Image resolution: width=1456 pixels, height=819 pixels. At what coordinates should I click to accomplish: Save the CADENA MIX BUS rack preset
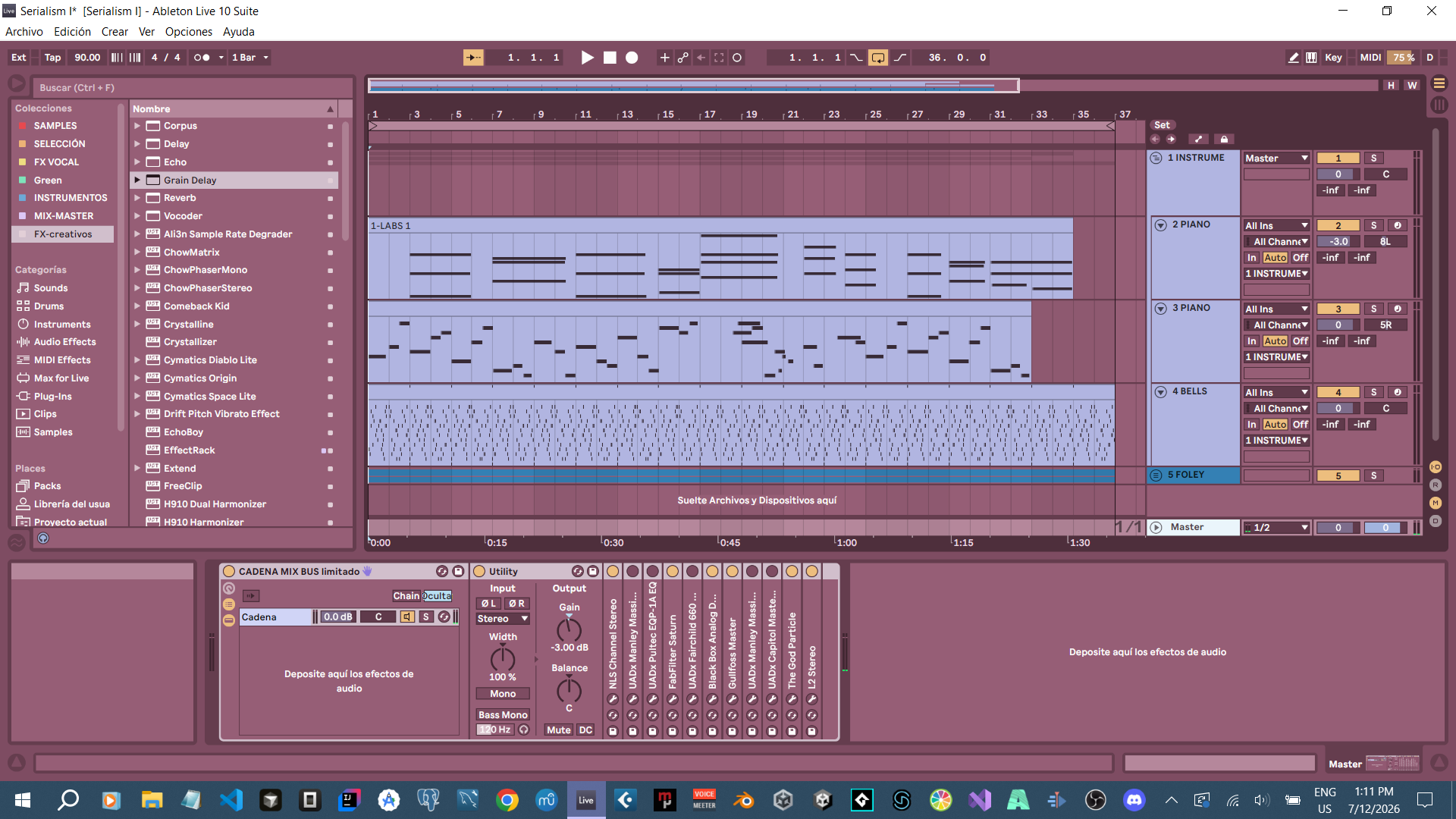(458, 571)
